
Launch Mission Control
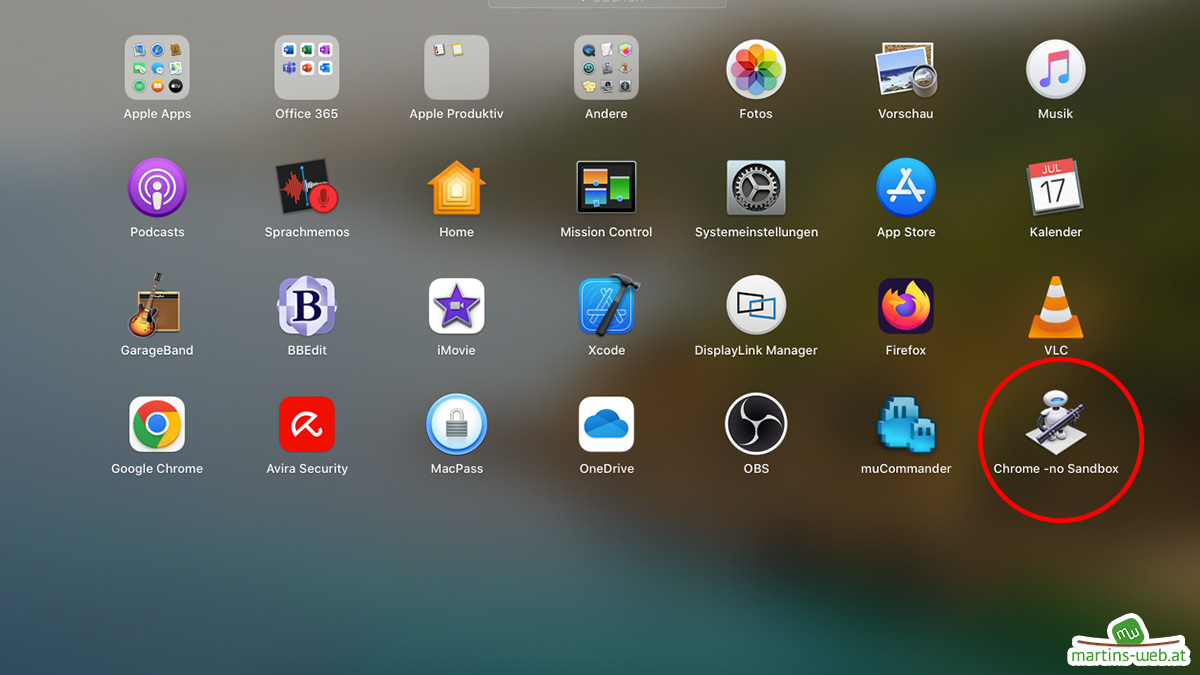pyautogui.click(x=607, y=187)
